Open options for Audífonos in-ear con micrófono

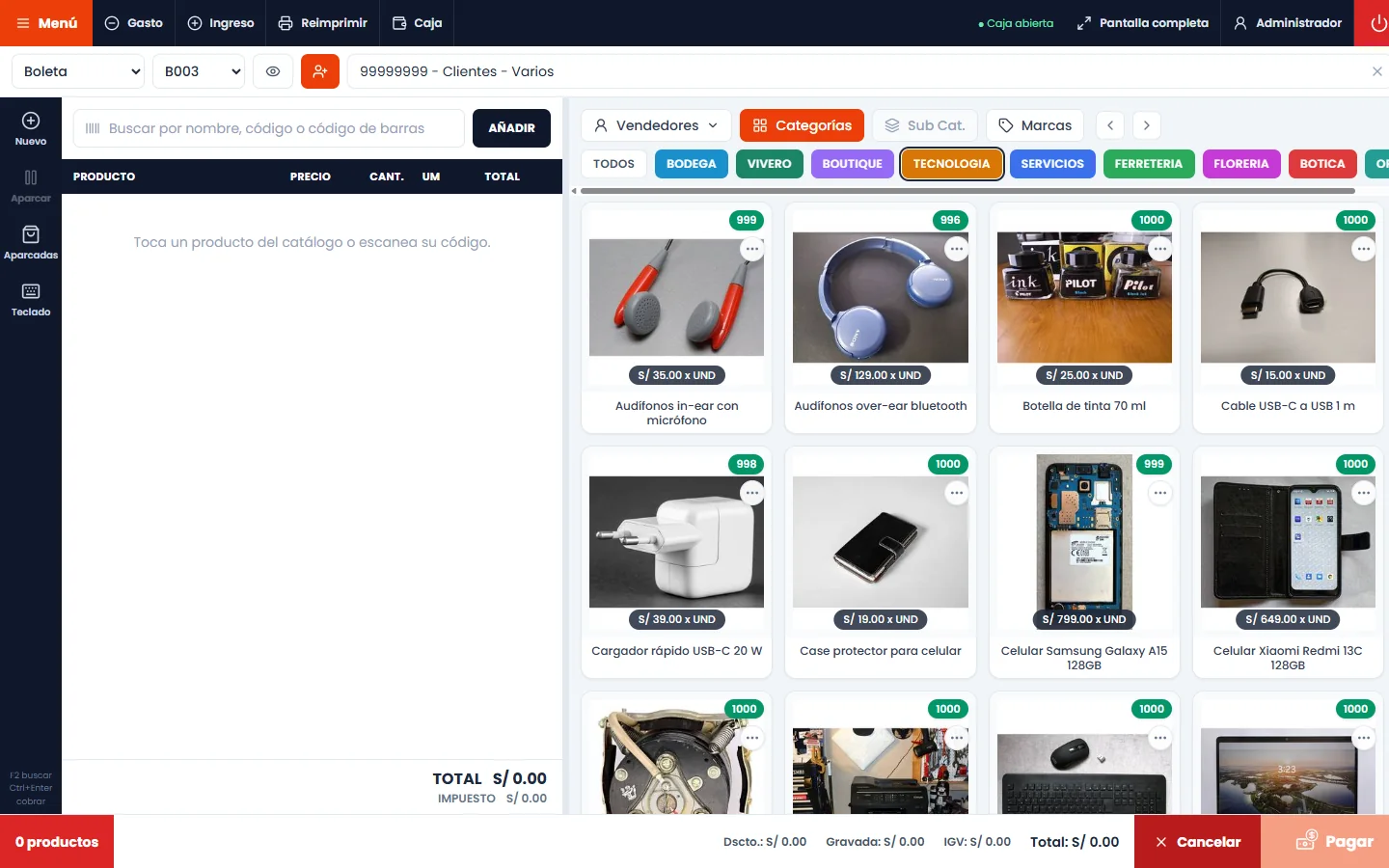pyautogui.click(x=752, y=249)
